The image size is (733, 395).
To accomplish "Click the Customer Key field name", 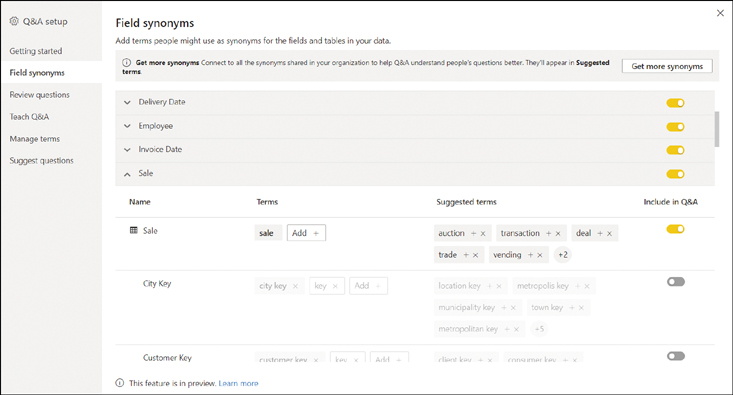I will (167, 358).
